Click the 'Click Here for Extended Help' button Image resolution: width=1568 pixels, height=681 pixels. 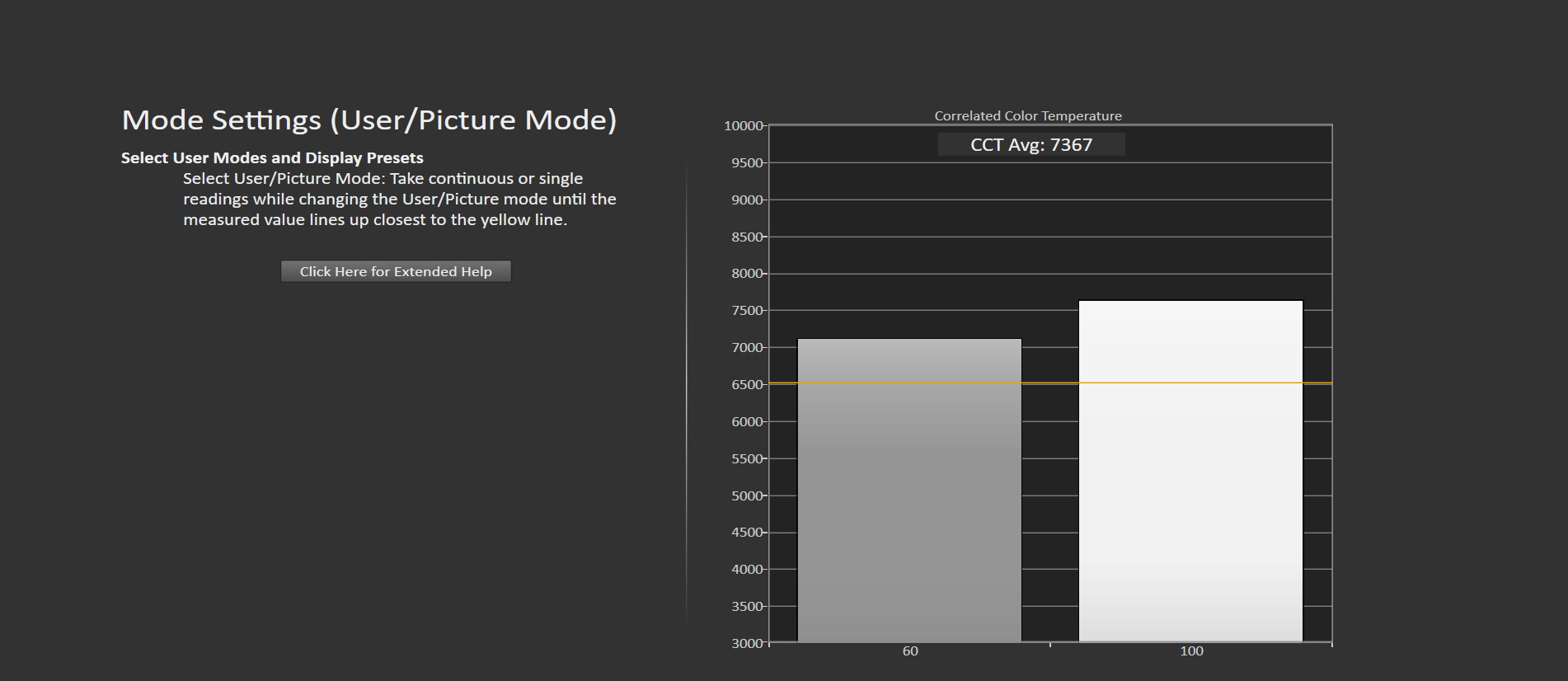[396, 271]
